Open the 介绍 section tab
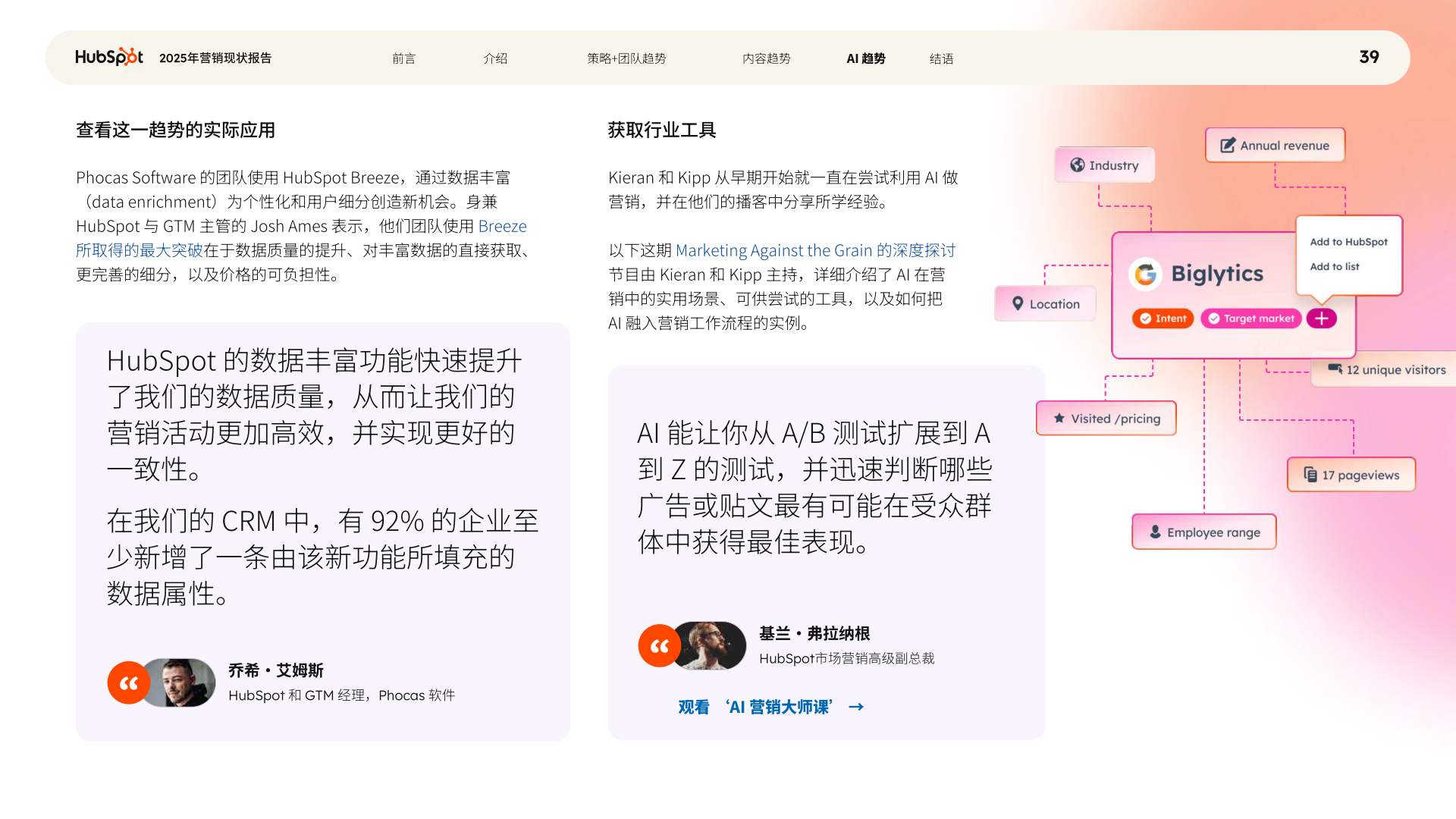Screen dimensions: 1456x819 (x=495, y=58)
